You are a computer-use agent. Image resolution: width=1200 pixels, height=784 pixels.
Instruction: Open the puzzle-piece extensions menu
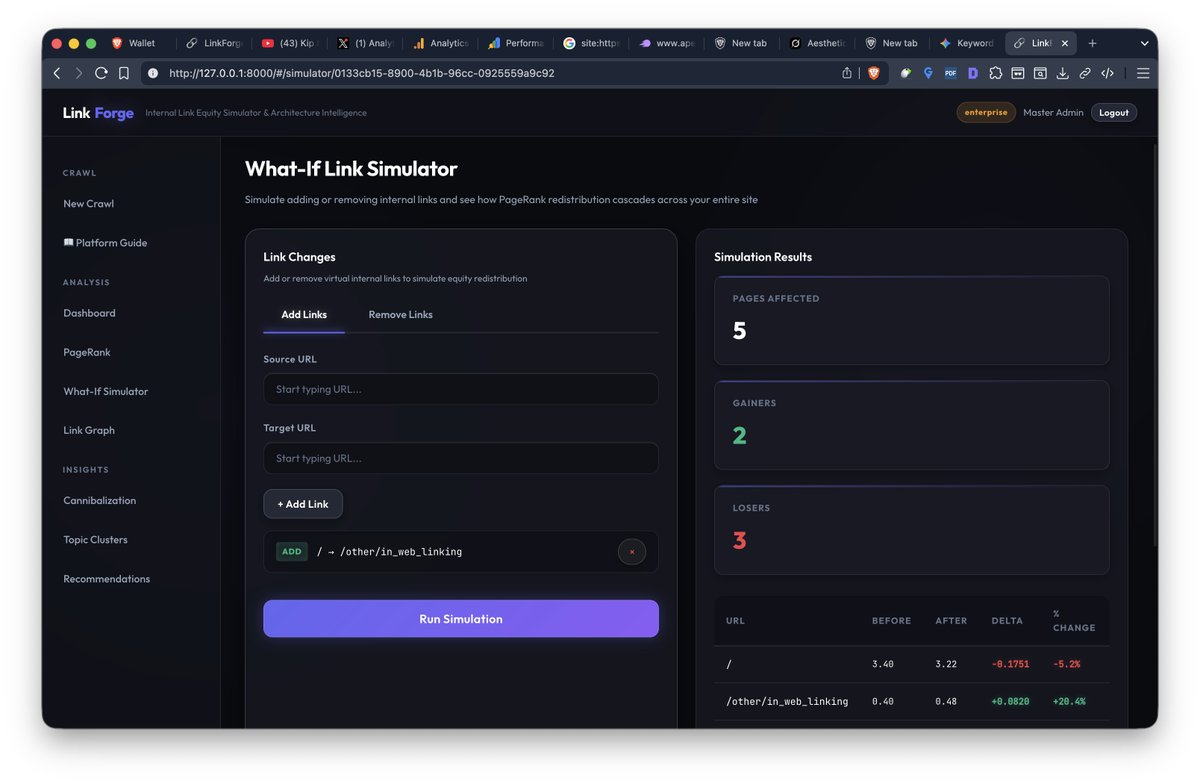(995, 73)
